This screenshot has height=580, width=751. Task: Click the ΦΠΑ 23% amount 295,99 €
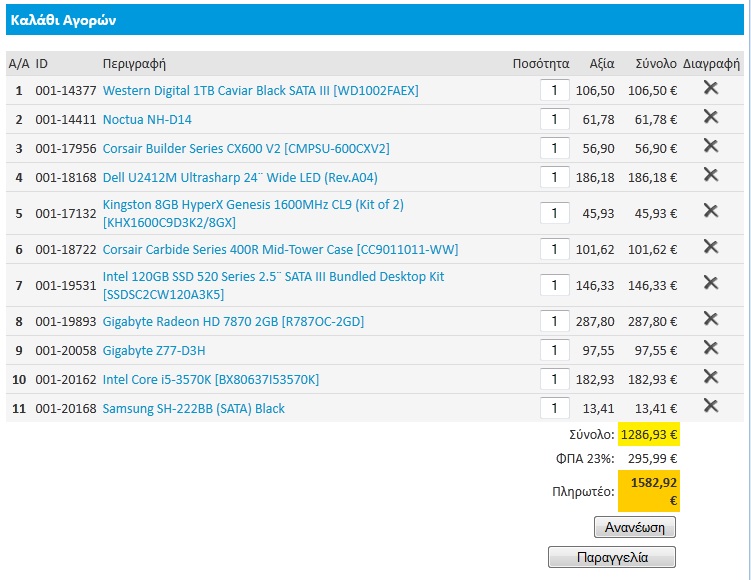pyautogui.click(x=652, y=459)
